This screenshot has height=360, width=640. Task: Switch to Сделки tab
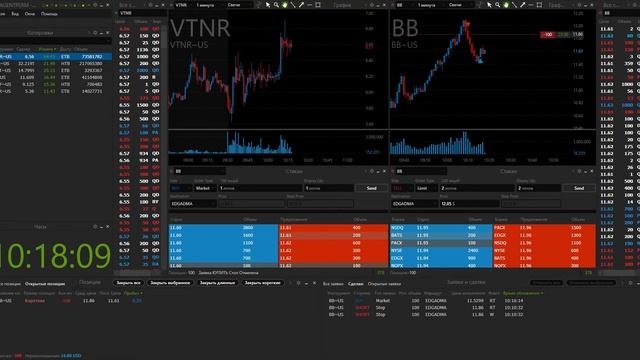[356, 284]
